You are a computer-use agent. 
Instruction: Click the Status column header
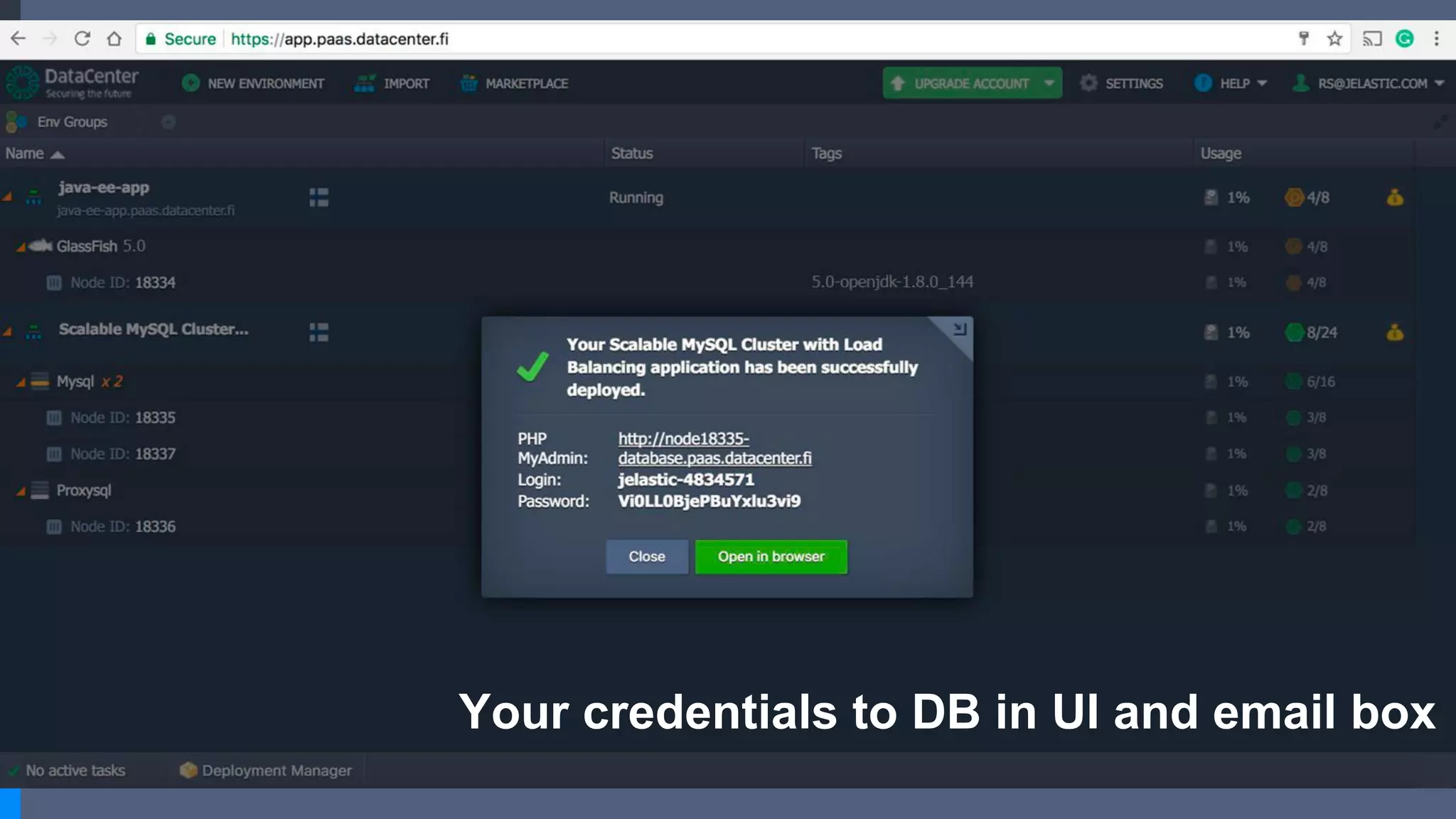point(632,154)
